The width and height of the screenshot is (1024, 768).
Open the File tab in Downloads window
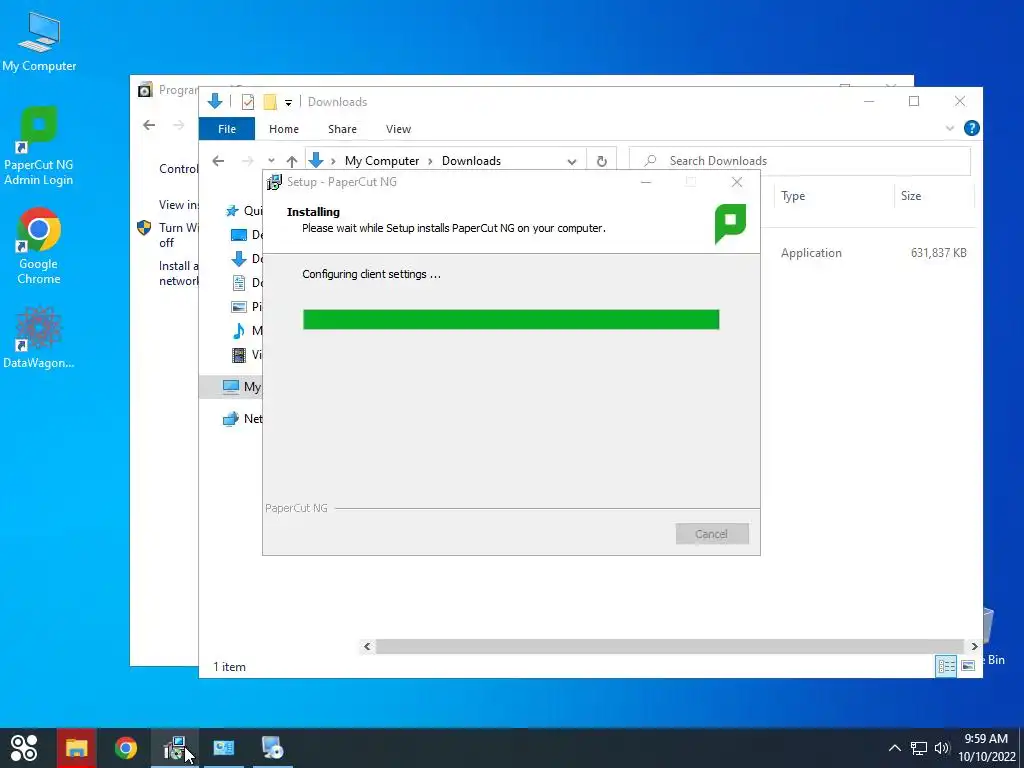click(227, 129)
